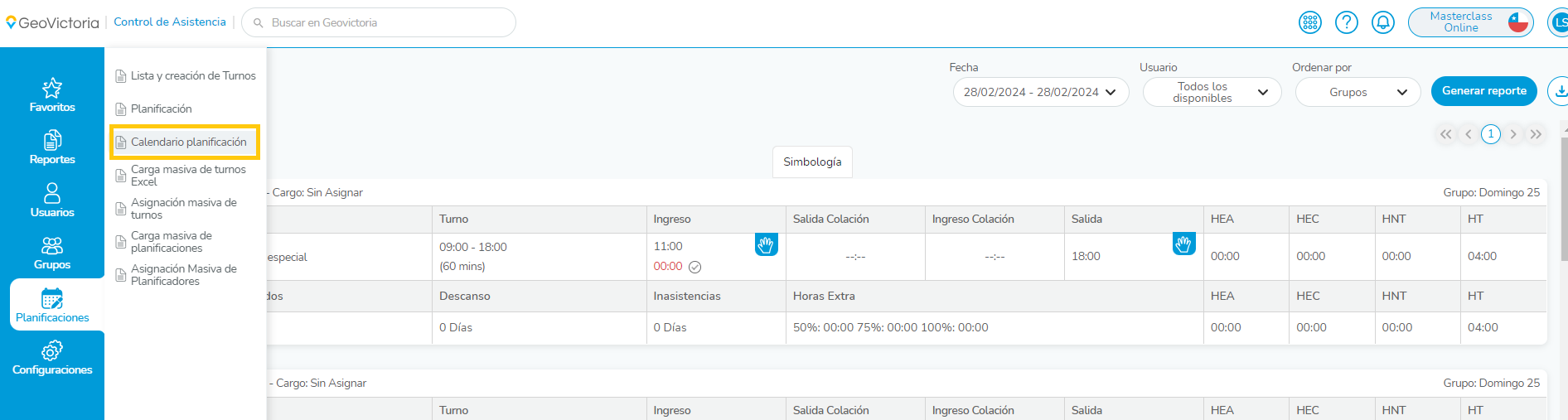Image resolution: width=1568 pixels, height=420 pixels.
Task: Open the help question mark icon
Action: 1346,22
